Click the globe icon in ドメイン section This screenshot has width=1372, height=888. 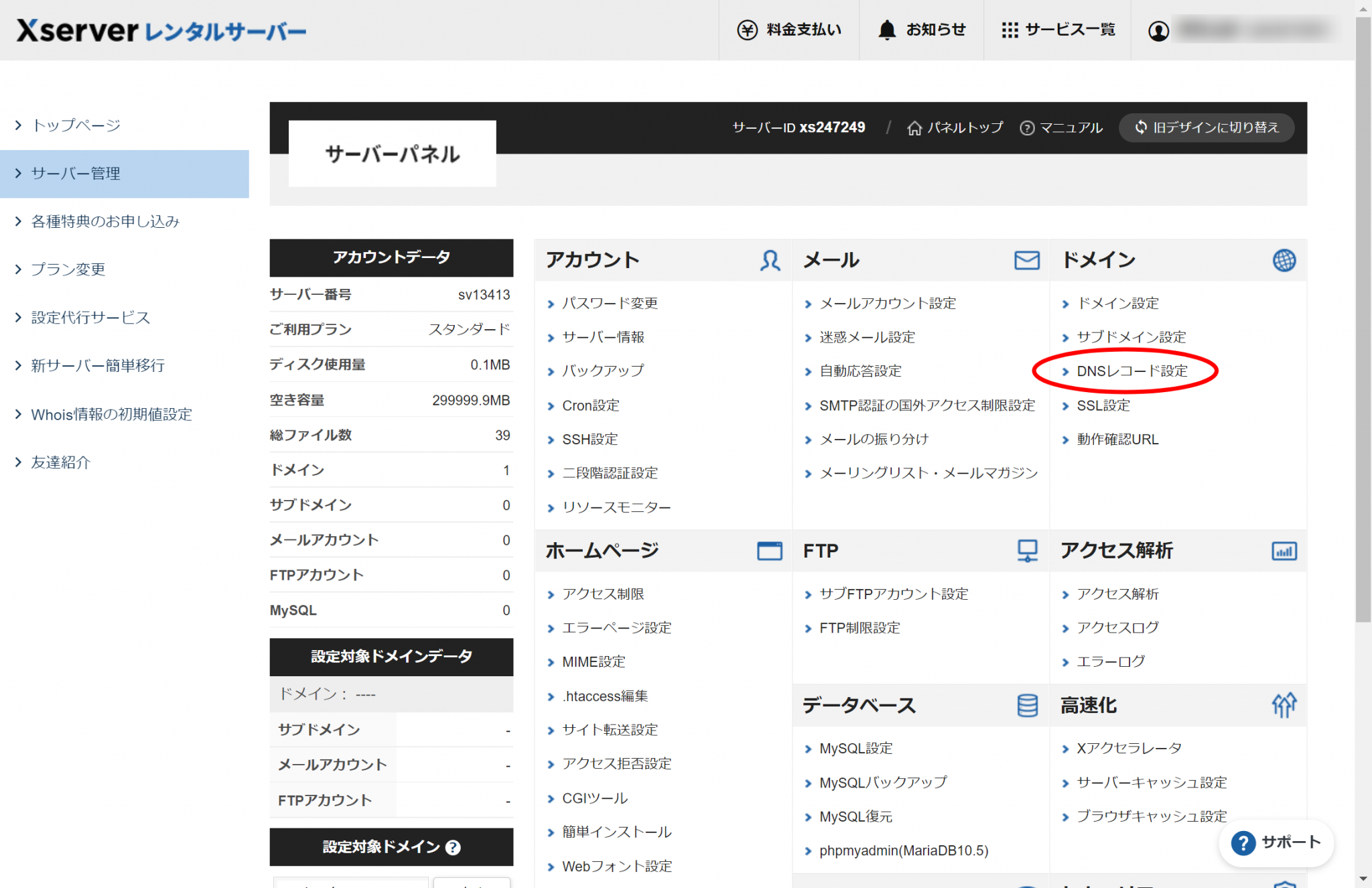pos(1284,260)
